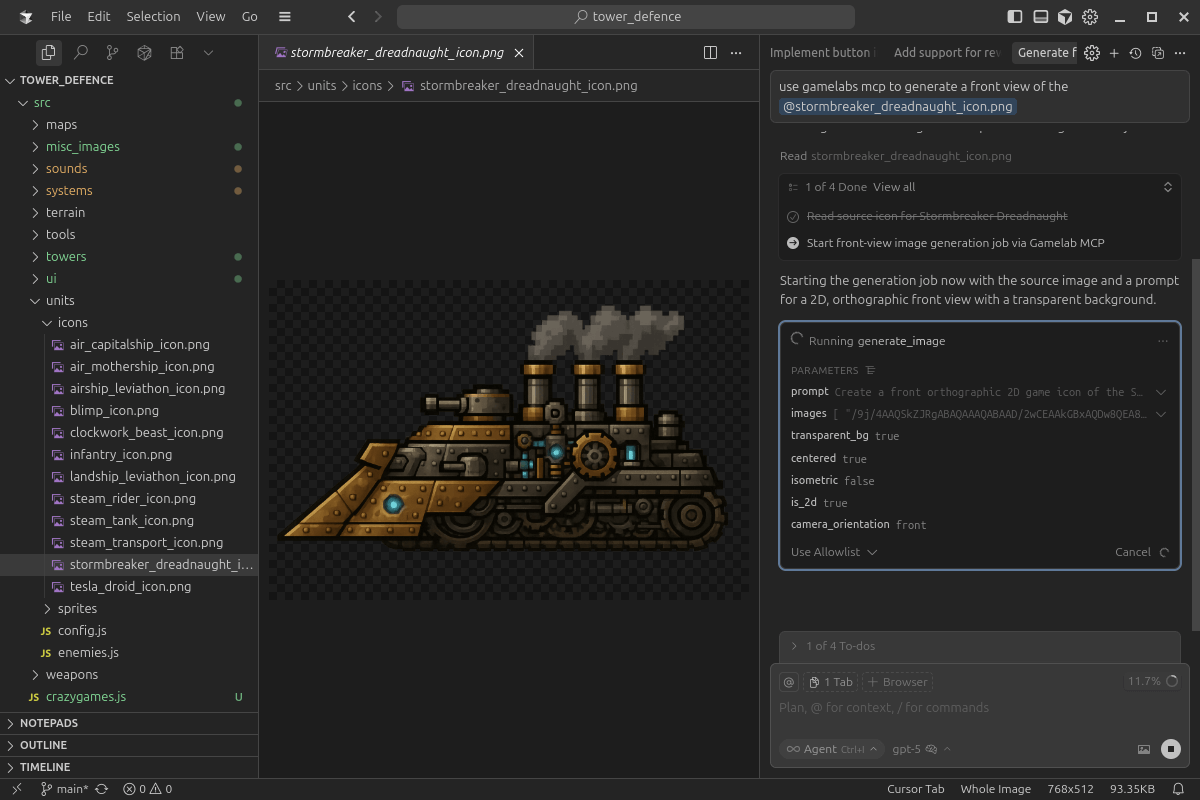Click the Explorer copy-files icon at sidebar top

48,52
